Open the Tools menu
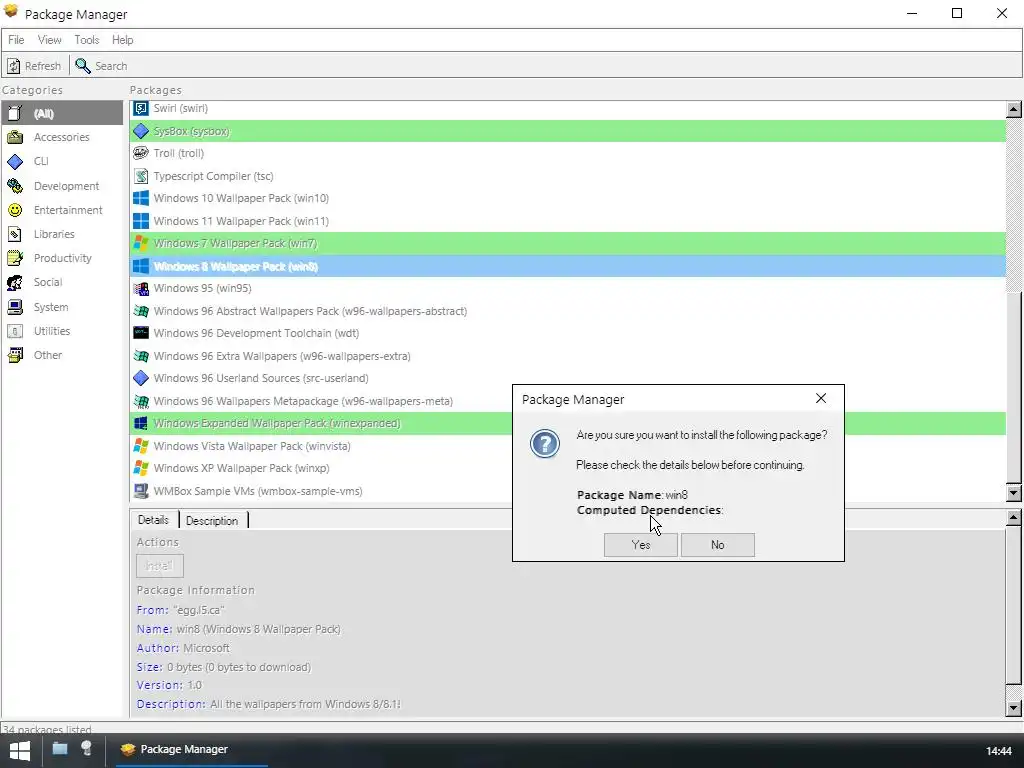Screen dimensions: 1024x768 [87, 40]
